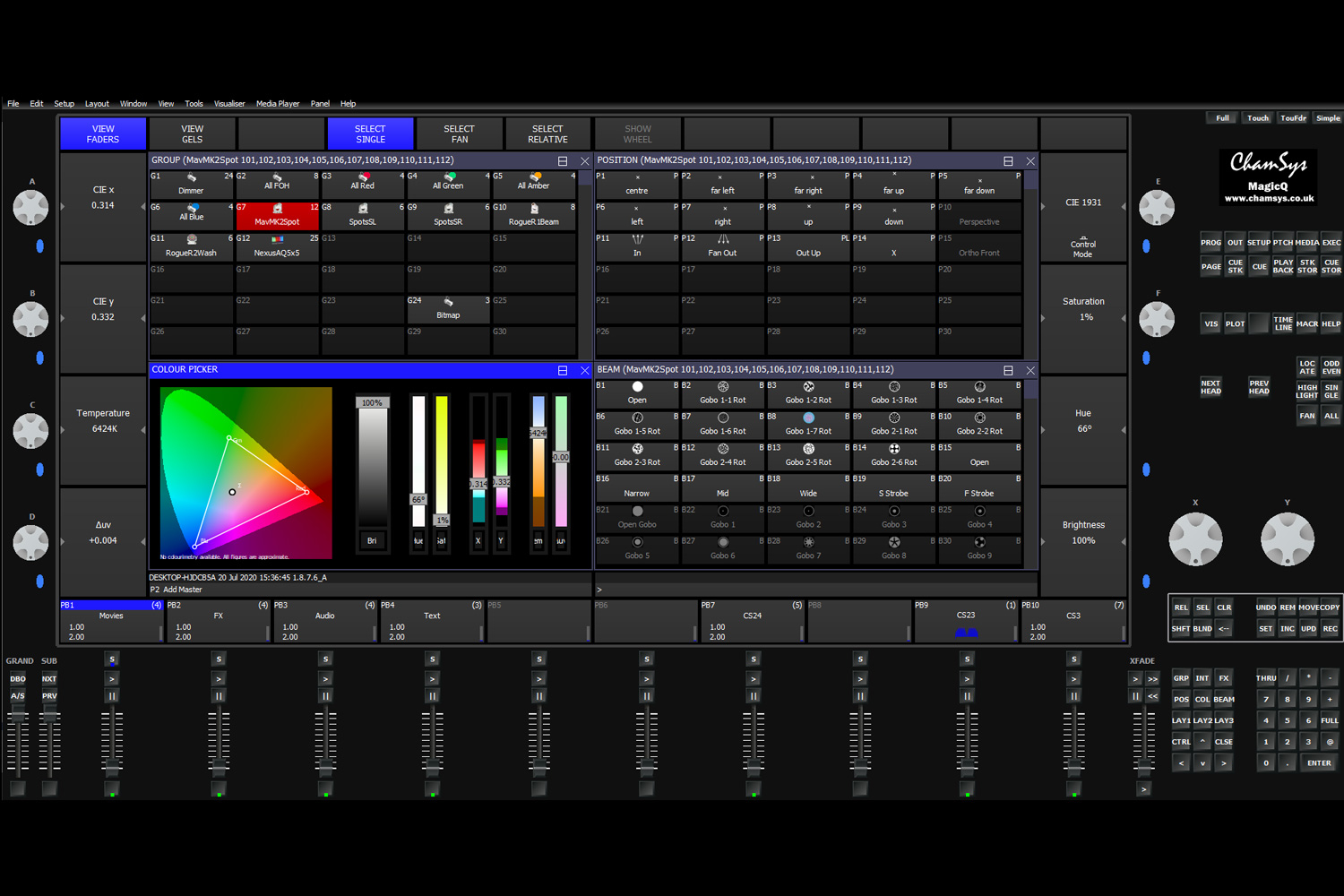The image size is (1344, 896).
Task: Choose the Open beam palette B1
Action: [x=637, y=394]
